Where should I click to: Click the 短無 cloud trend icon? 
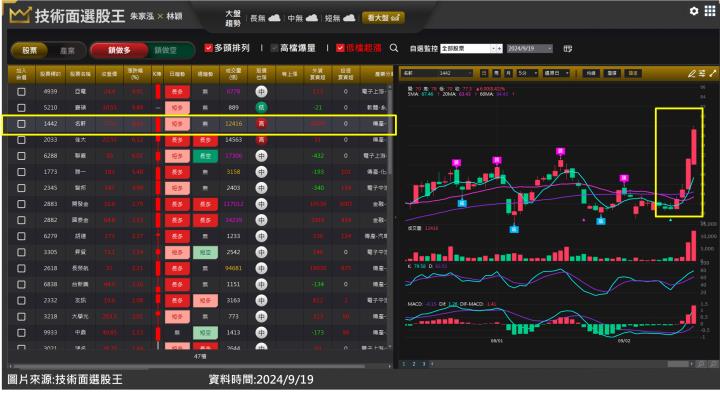tap(349, 18)
